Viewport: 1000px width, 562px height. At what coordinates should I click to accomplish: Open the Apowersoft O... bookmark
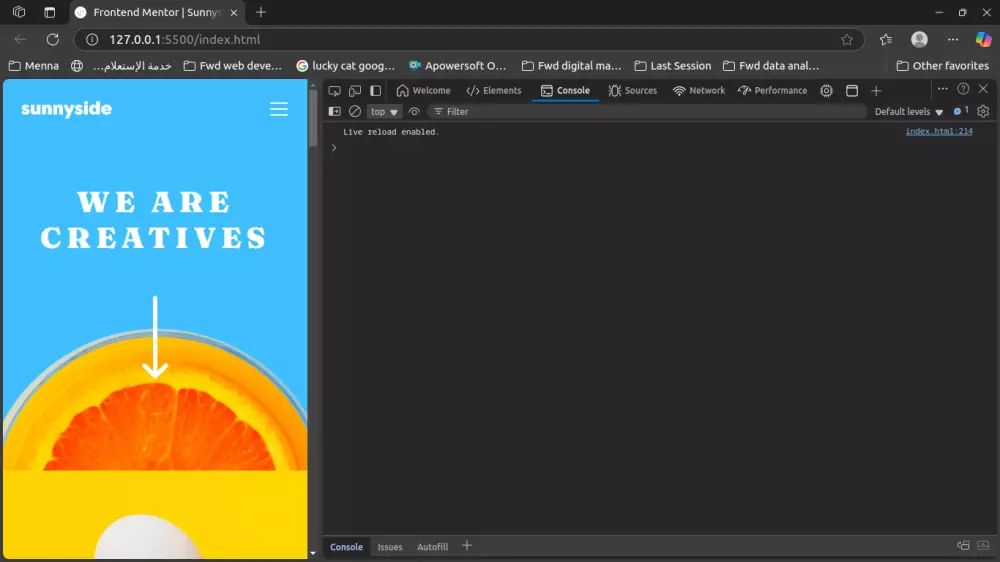click(458, 66)
